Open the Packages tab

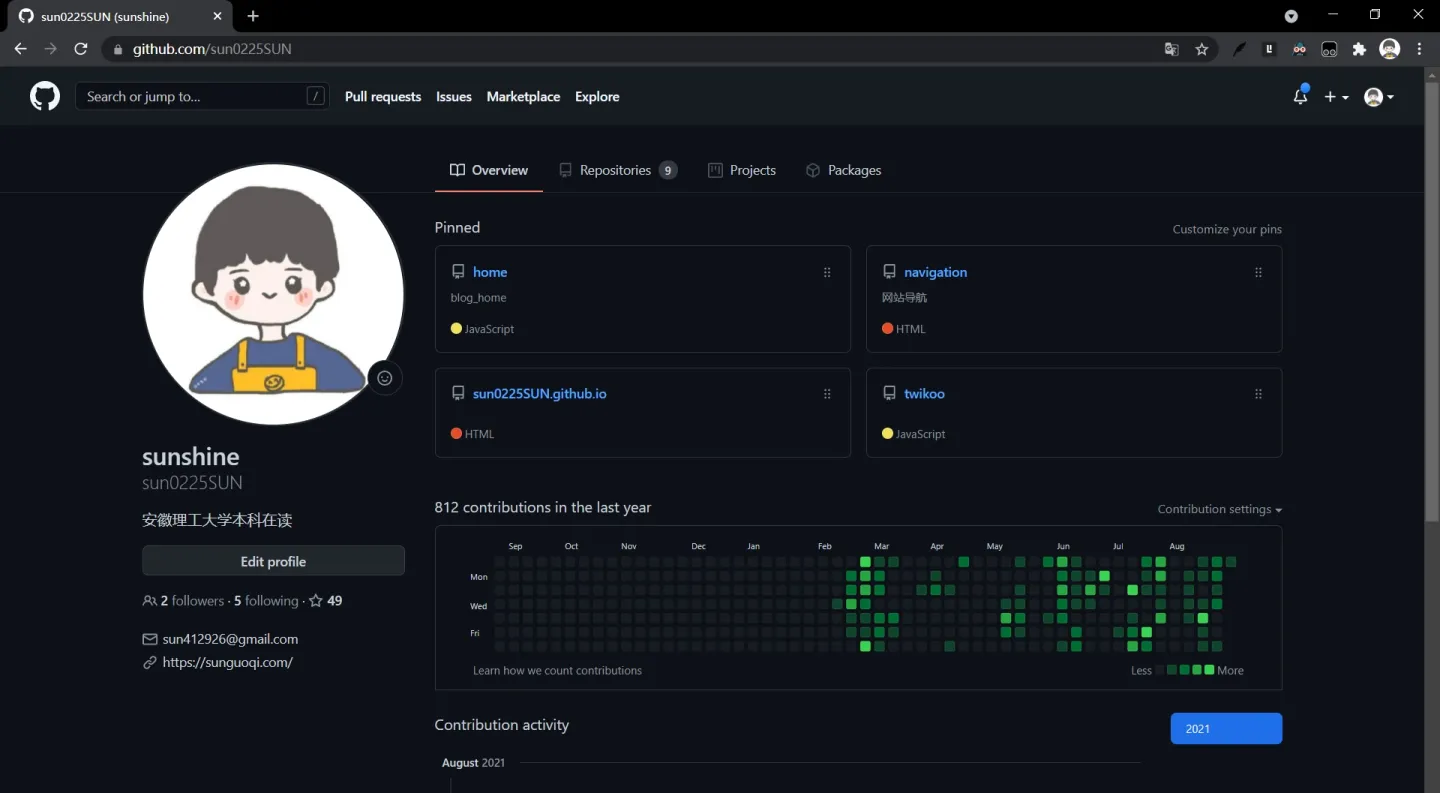click(x=843, y=170)
